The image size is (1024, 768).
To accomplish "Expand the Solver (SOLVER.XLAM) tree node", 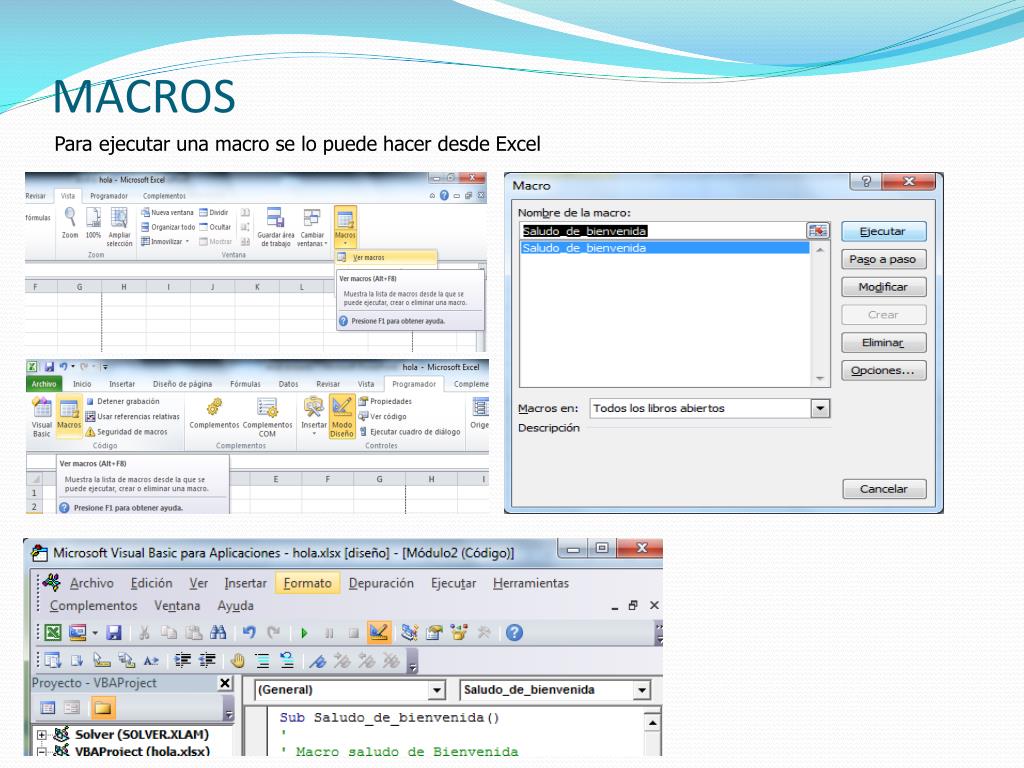I will (42, 735).
